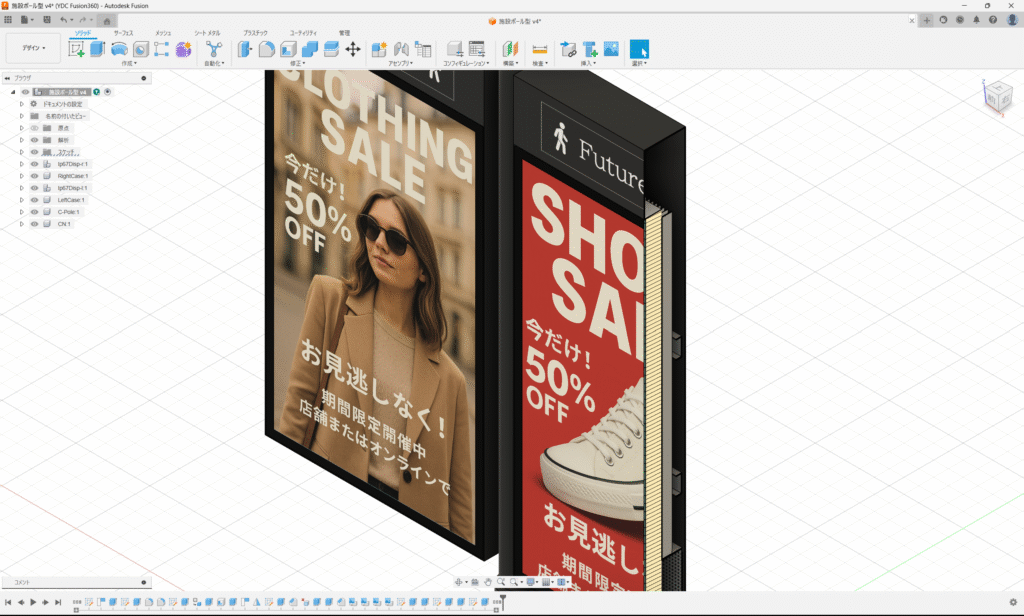Image resolution: width=1024 pixels, height=616 pixels.
Task: Select the Measure tool icon
Action: pos(540,49)
